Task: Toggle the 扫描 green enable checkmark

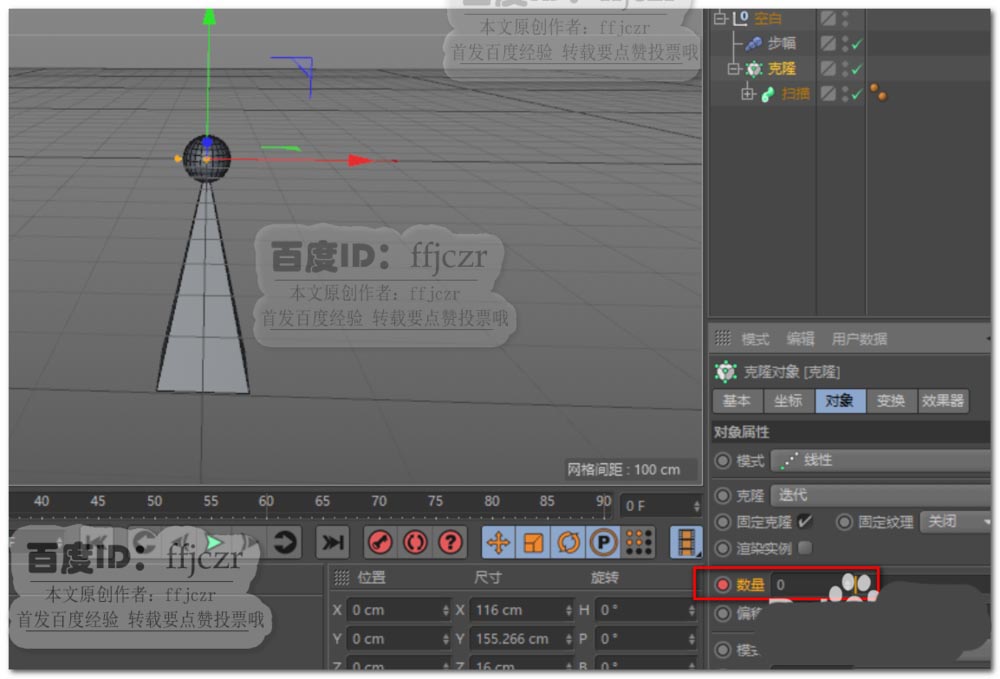Action: (x=857, y=94)
